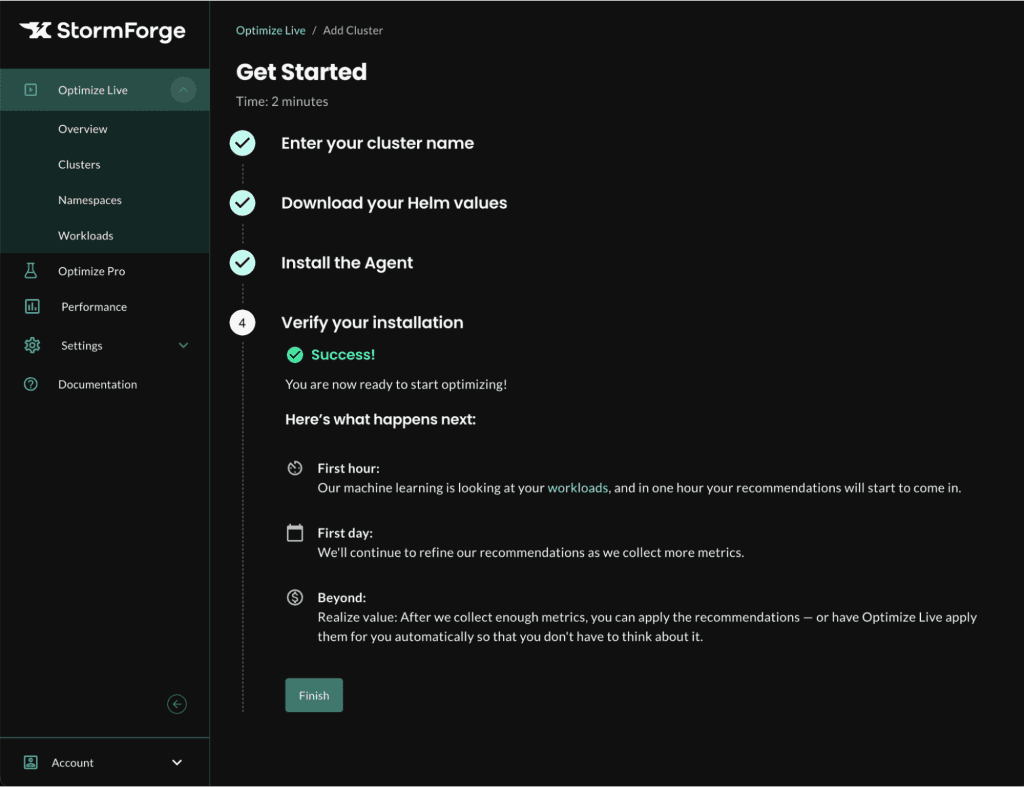Expand the Install the Agent step

coord(347,263)
